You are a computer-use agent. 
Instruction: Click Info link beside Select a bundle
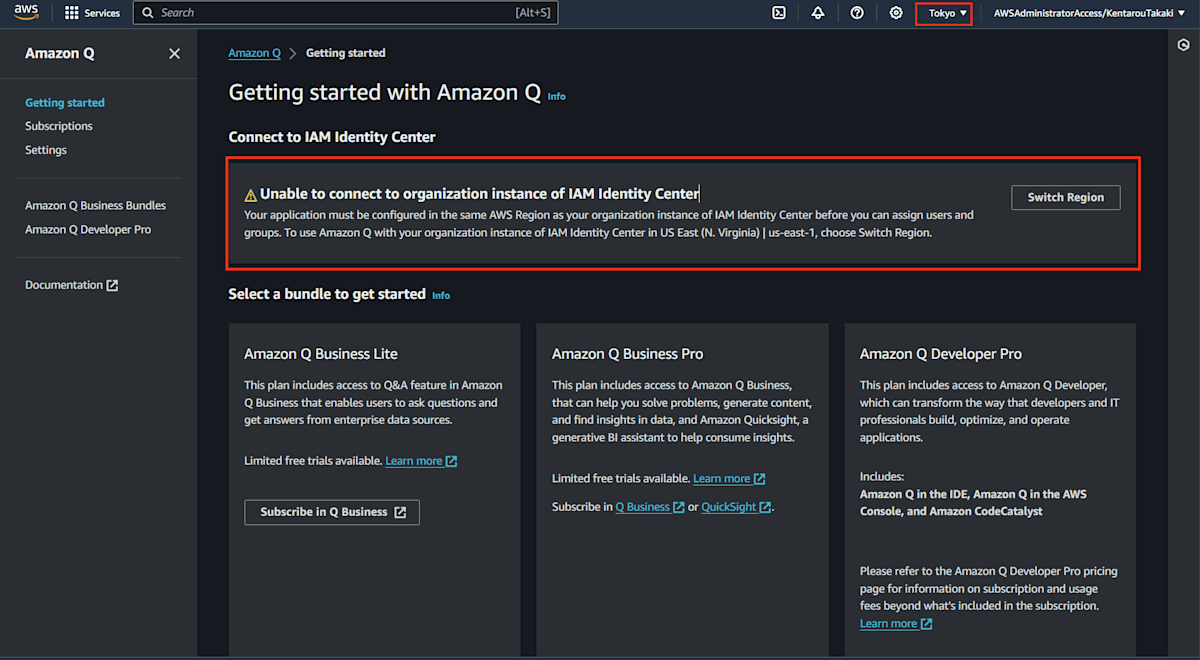point(441,296)
